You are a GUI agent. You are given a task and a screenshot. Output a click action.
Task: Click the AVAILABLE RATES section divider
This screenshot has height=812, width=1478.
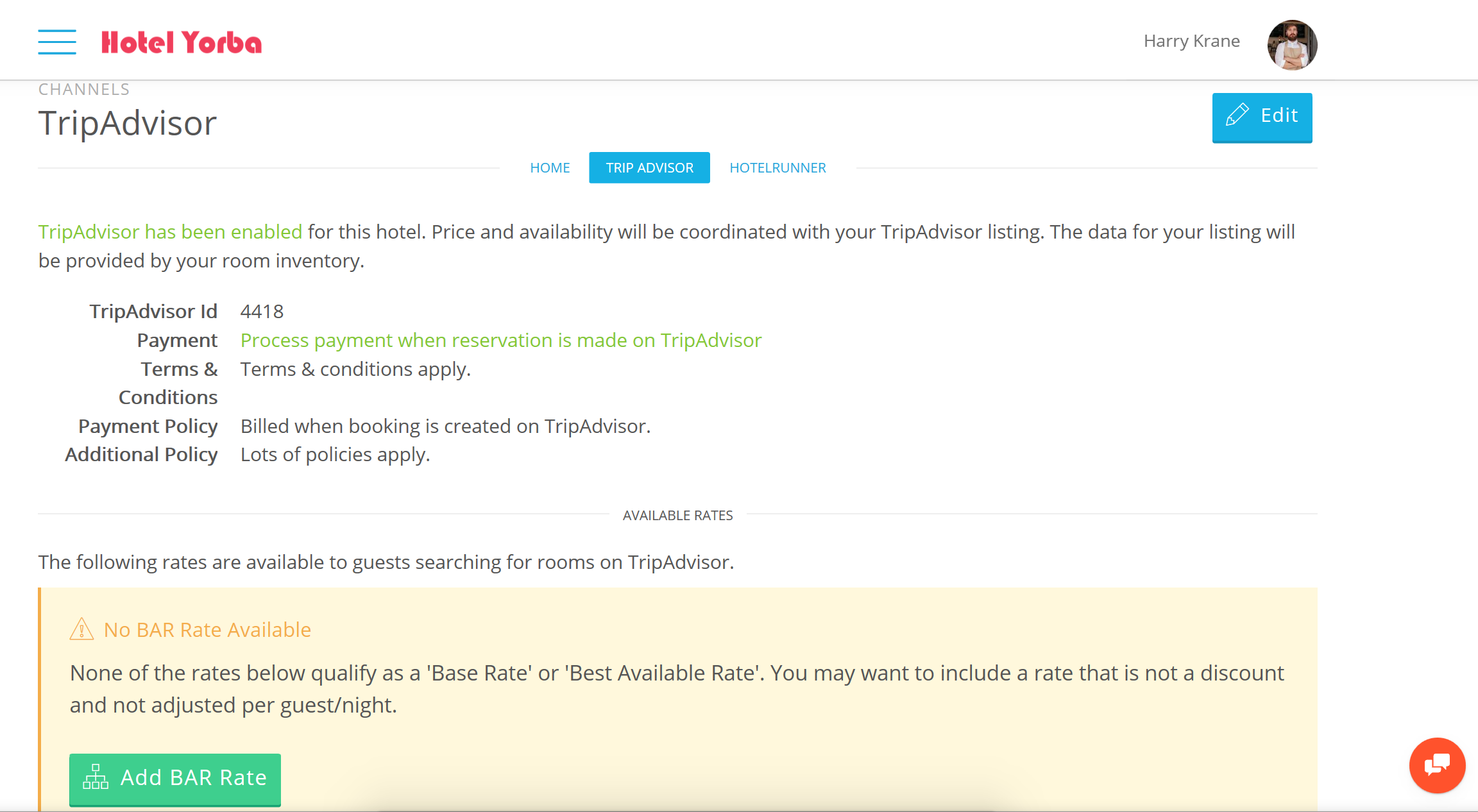pos(677,515)
